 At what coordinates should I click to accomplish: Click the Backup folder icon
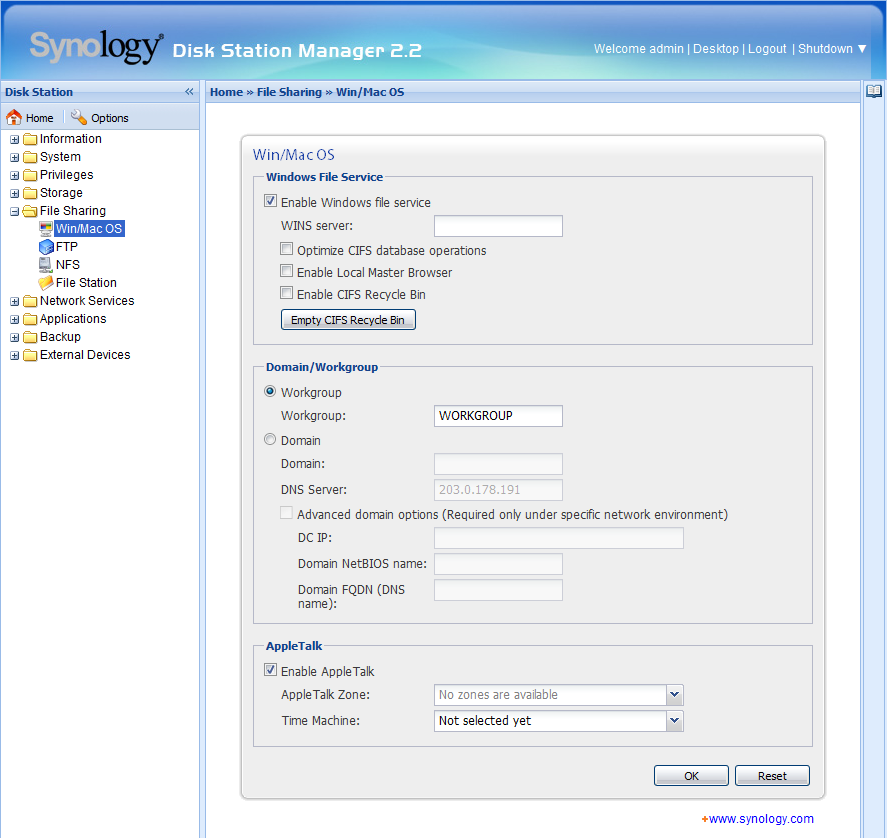pyautogui.click(x=30, y=337)
